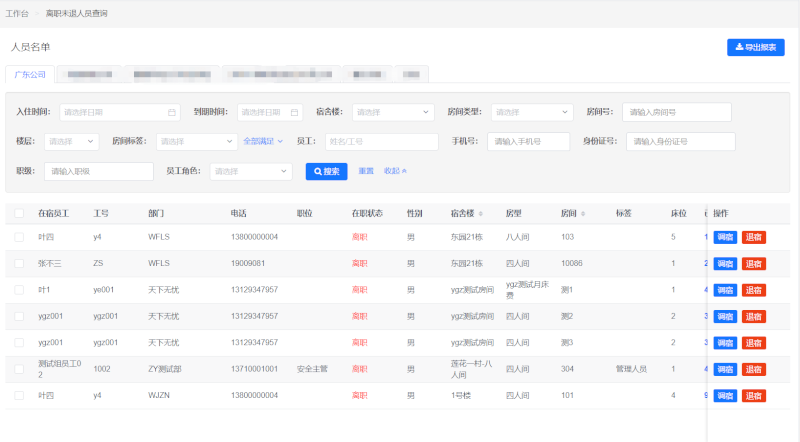This screenshot has height=442, width=800.
Task: Expand the 房间标签 dropdown
Action: pos(197,141)
